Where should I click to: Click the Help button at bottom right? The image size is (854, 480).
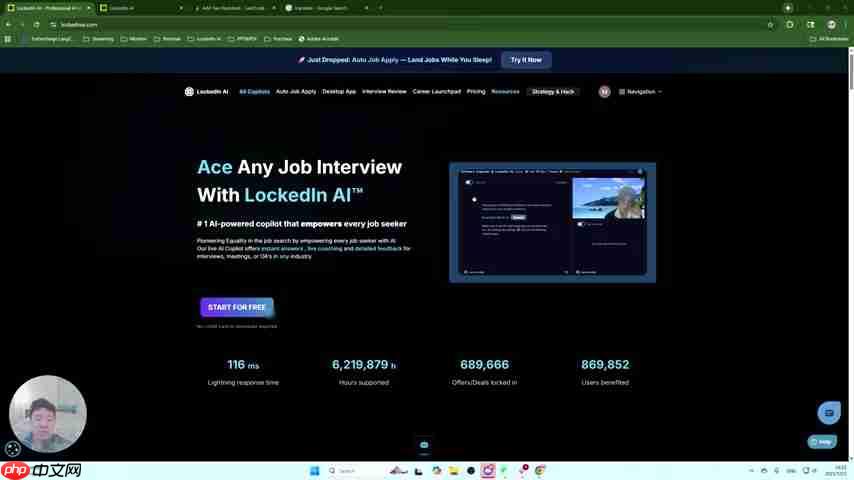point(822,442)
